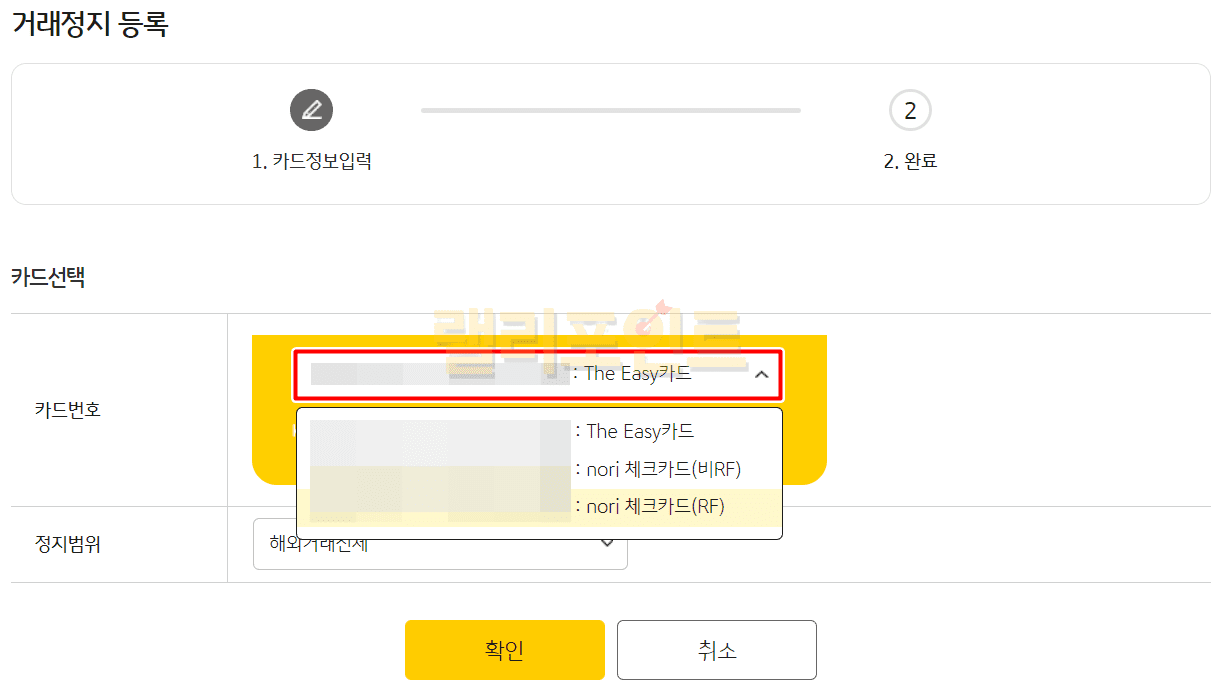
Task: Click the 정지범위 dropdown arrow
Action: click(x=607, y=543)
